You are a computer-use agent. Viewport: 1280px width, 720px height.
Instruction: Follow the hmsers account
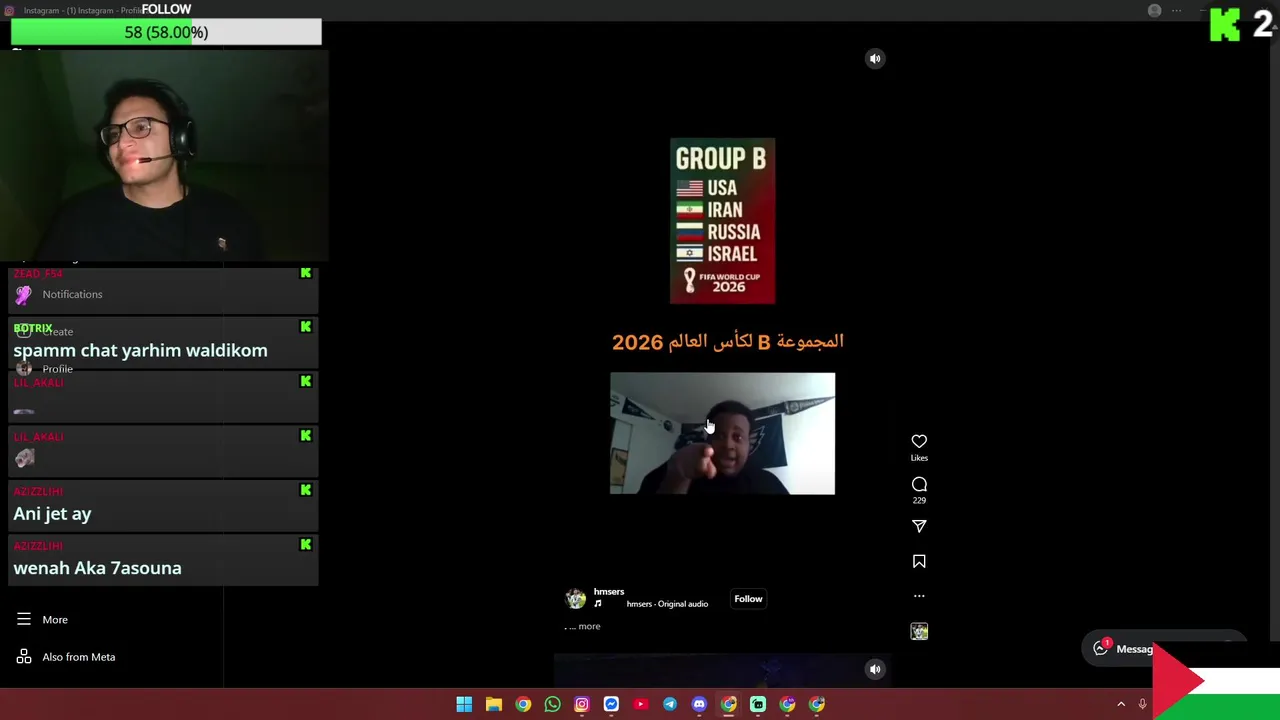(748, 599)
